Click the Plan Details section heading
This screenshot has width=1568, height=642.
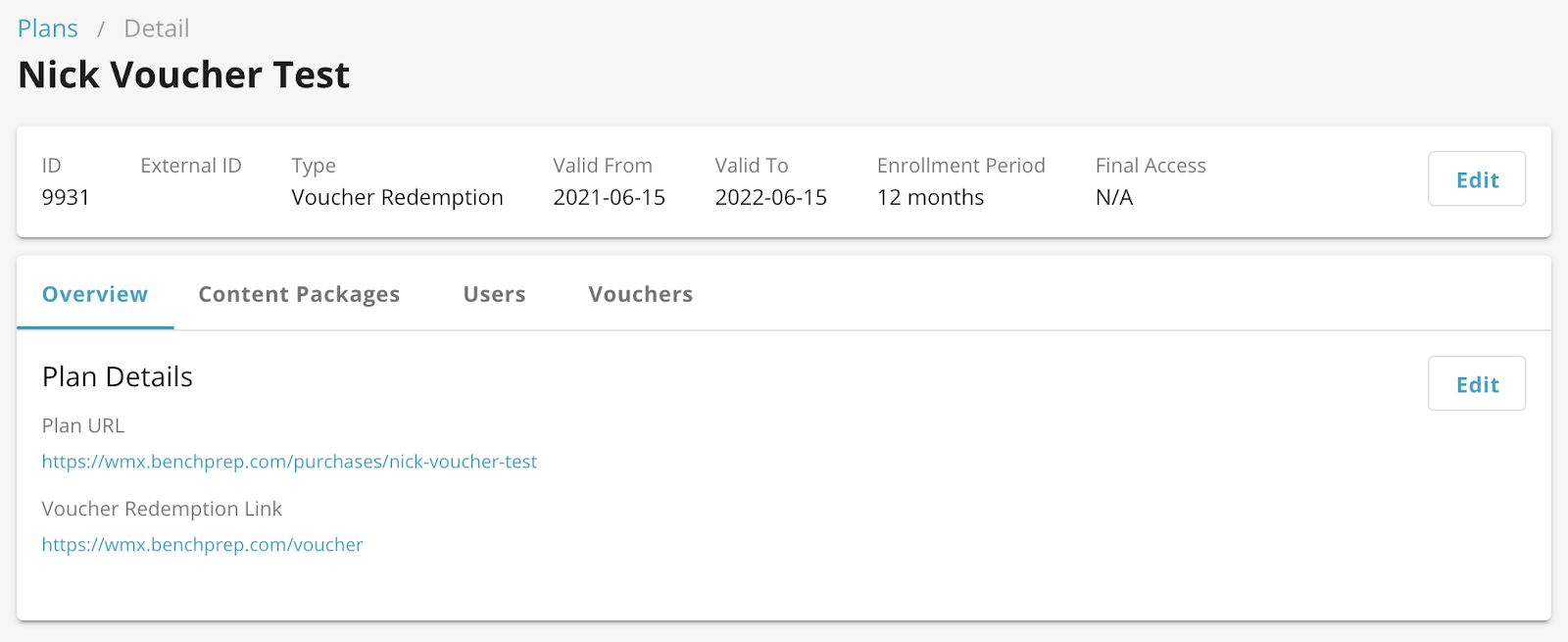tap(118, 377)
